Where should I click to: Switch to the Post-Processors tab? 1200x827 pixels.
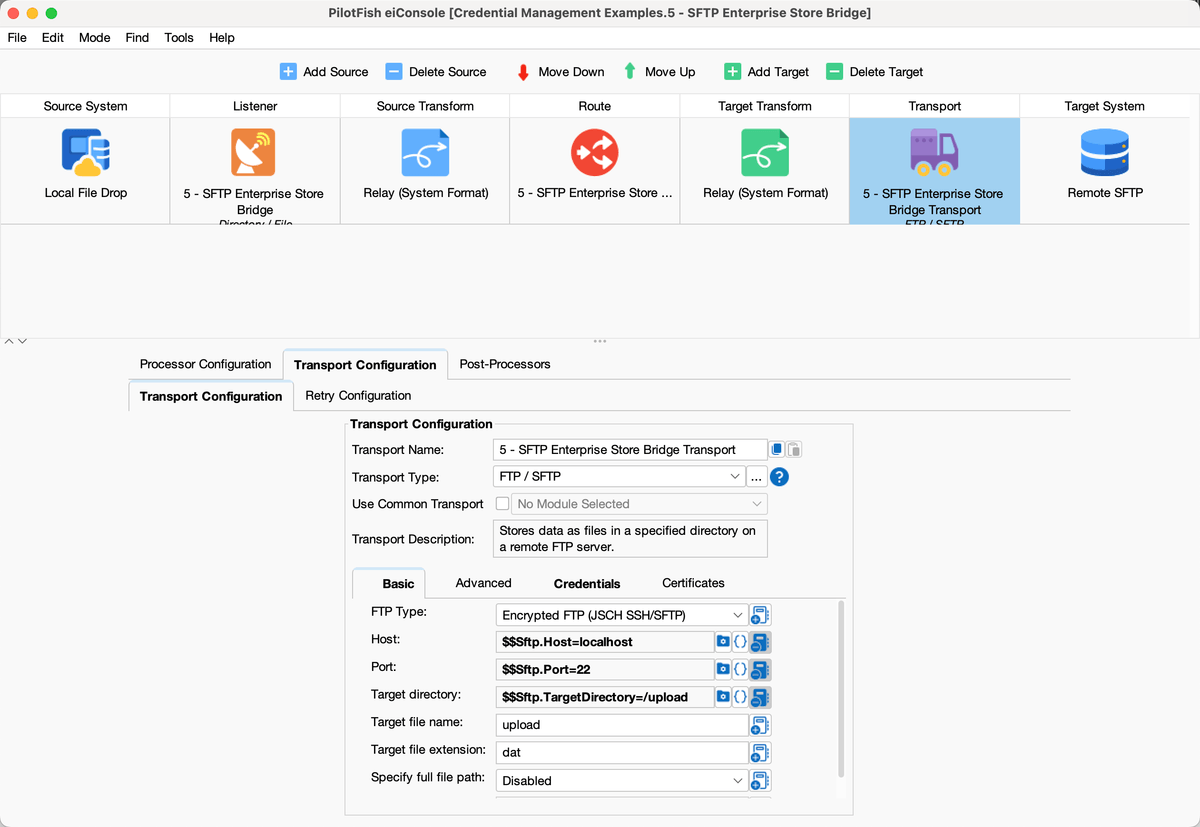(x=505, y=364)
